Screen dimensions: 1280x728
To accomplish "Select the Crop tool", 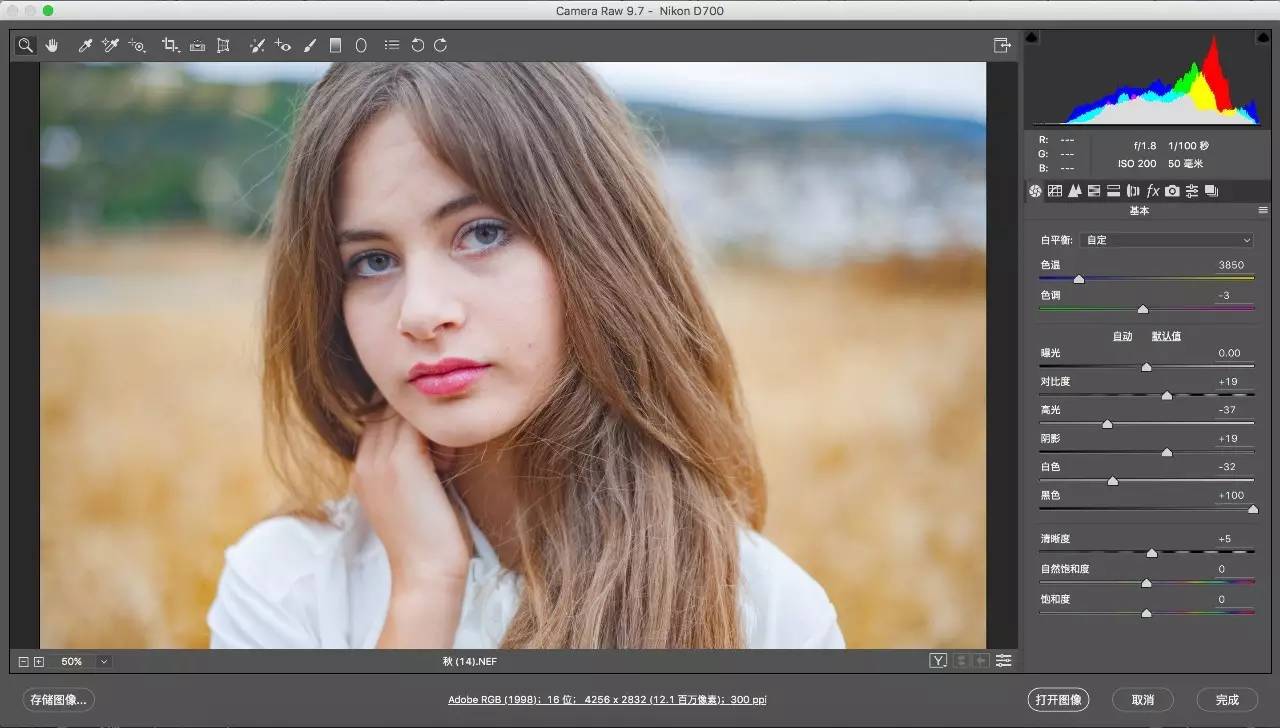I will (x=171, y=45).
